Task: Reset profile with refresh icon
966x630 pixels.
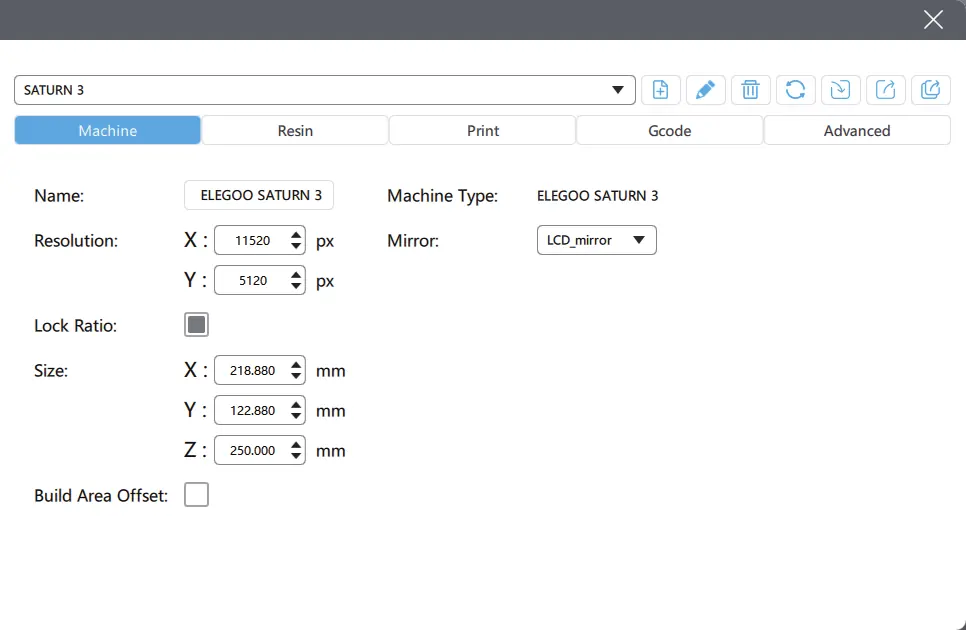Action: [795, 90]
